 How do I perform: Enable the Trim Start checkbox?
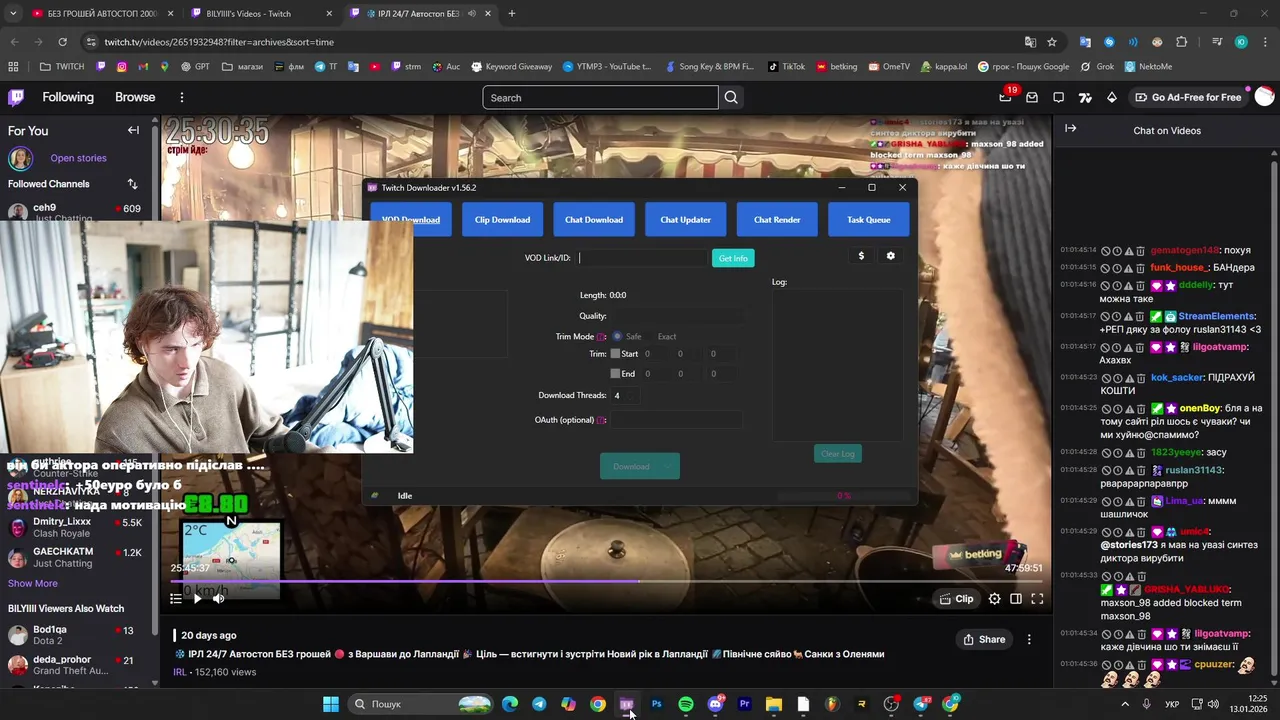tap(615, 353)
